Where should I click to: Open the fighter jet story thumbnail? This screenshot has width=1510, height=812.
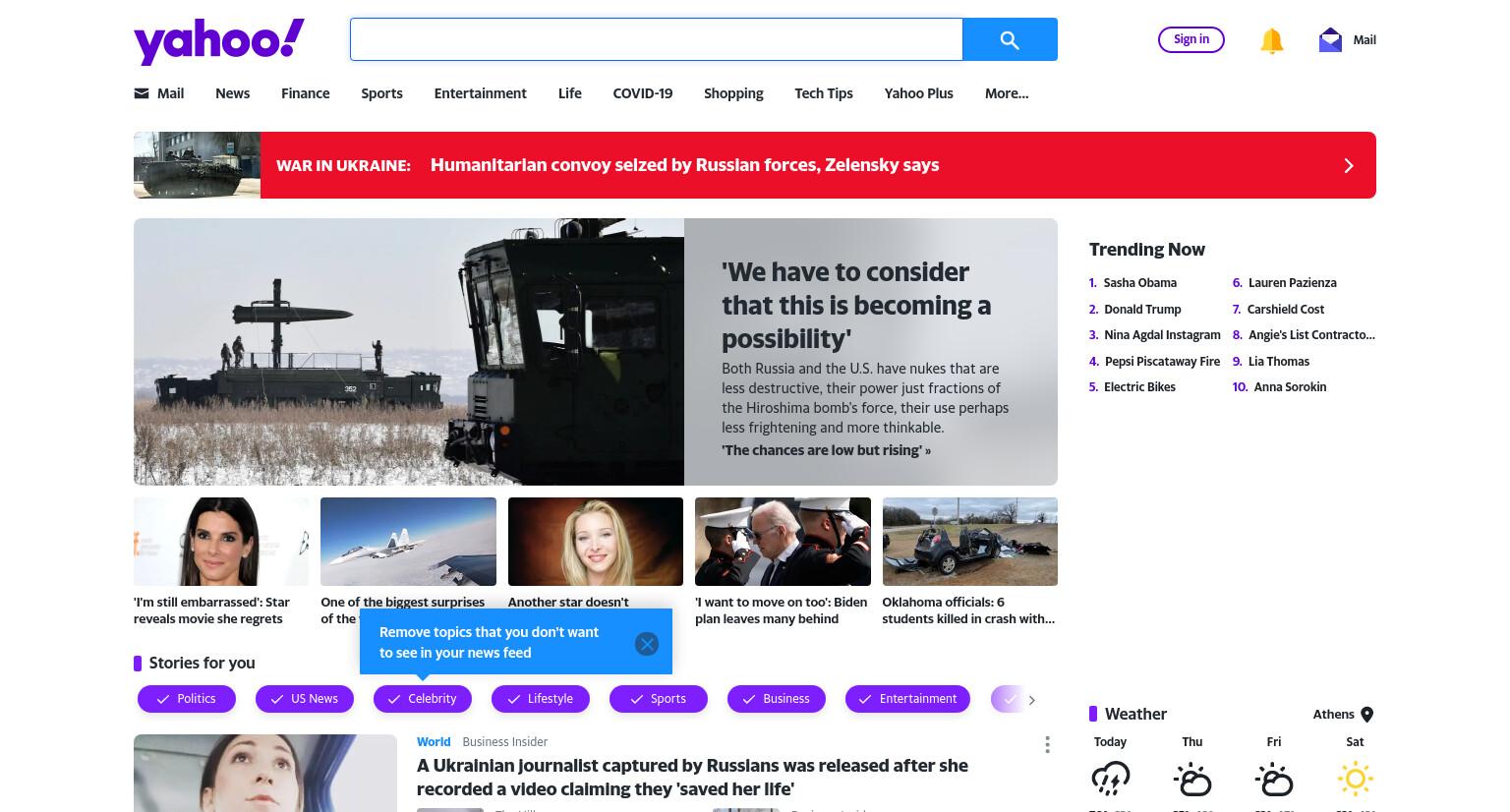click(408, 542)
